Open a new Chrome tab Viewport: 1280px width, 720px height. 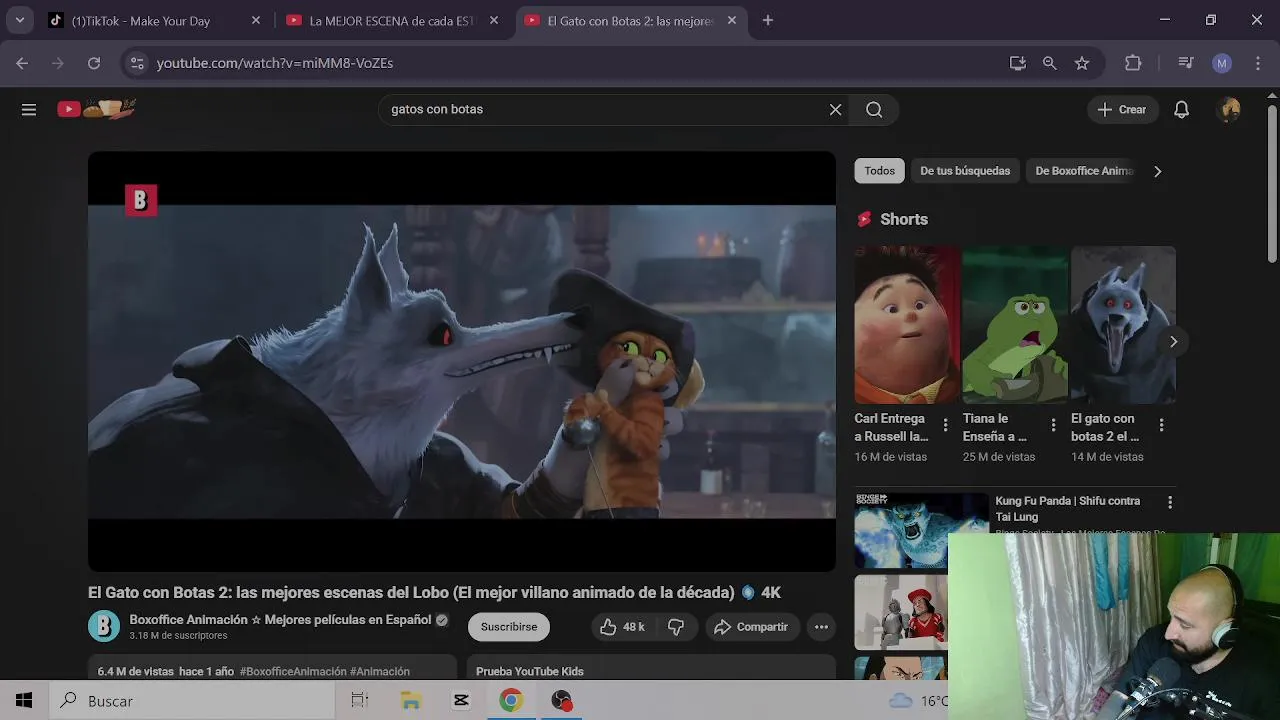click(767, 20)
